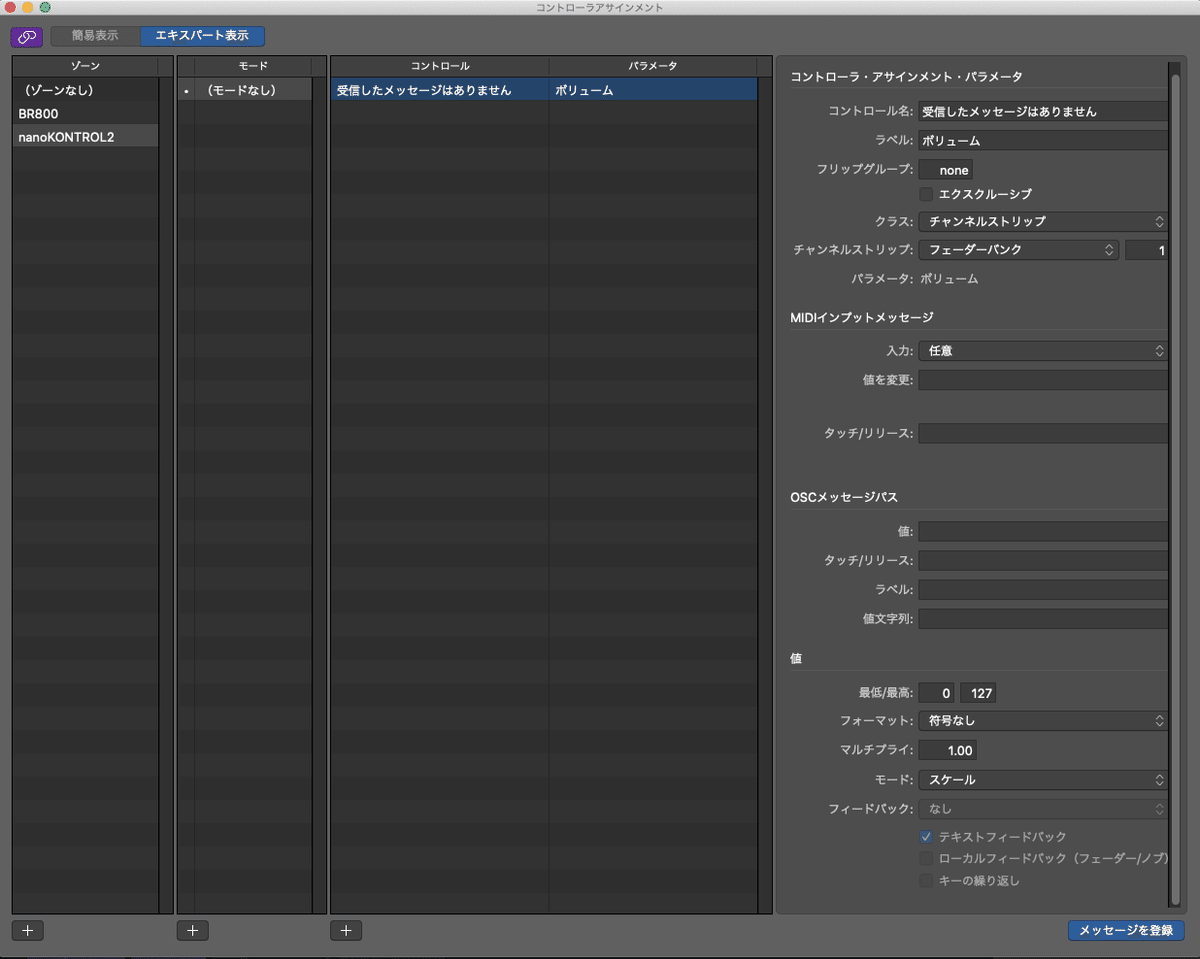Screen dimensions: 1200x959
Task: Add a new control assignment with plus
Action: (x=346, y=930)
